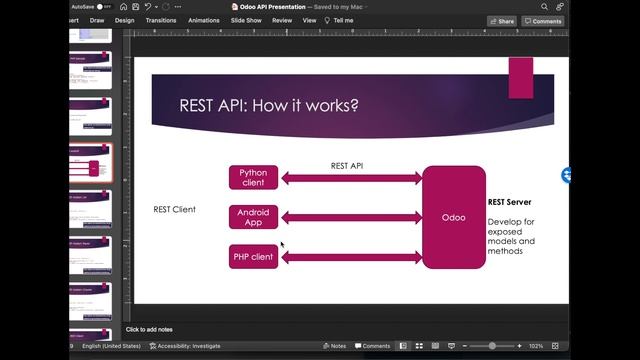Click the 102% zoom level value
The height and width of the screenshot is (360, 640).
point(536,346)
